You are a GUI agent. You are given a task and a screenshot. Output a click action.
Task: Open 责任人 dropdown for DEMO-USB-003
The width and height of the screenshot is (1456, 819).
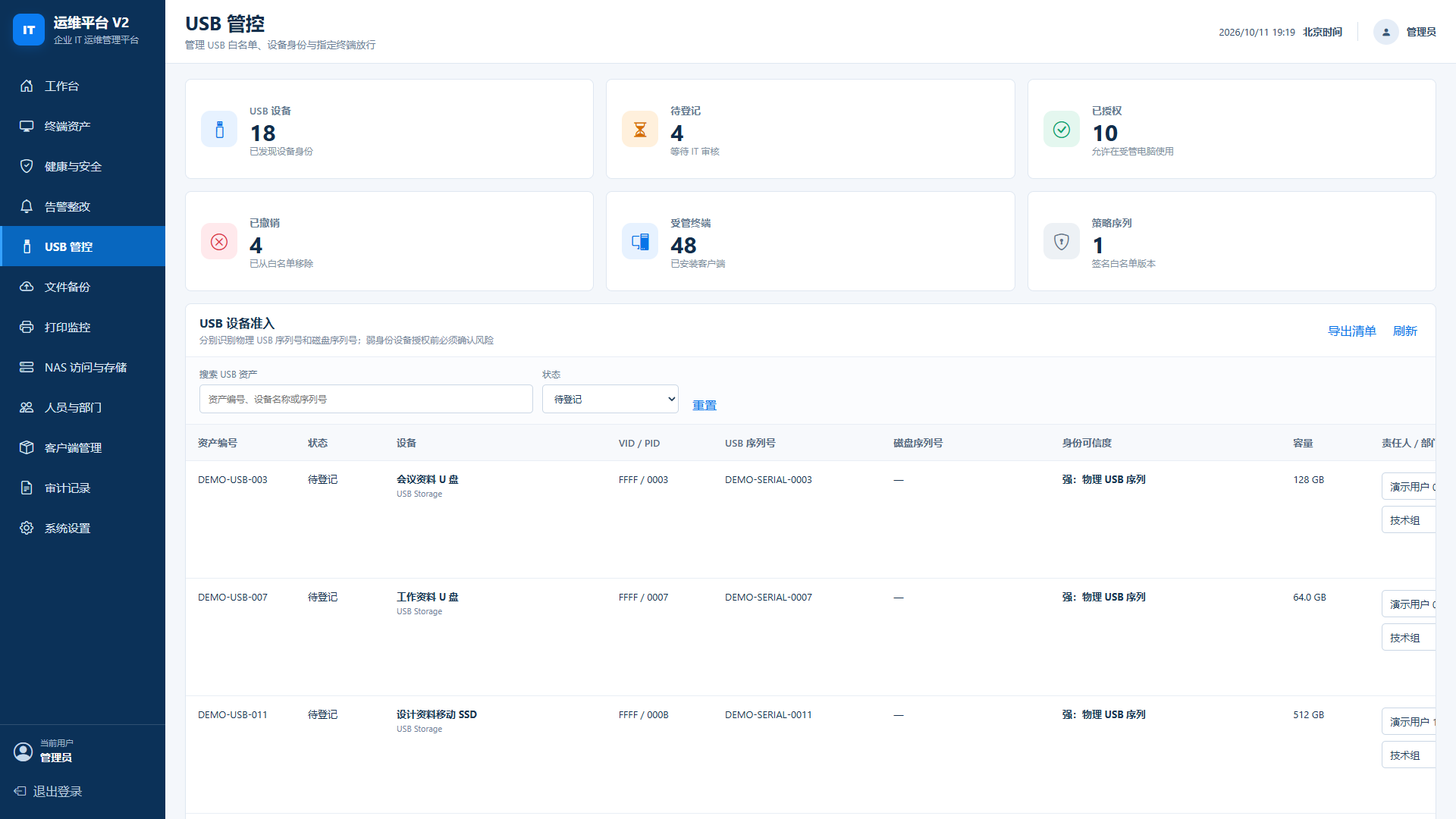(1409, 486)
